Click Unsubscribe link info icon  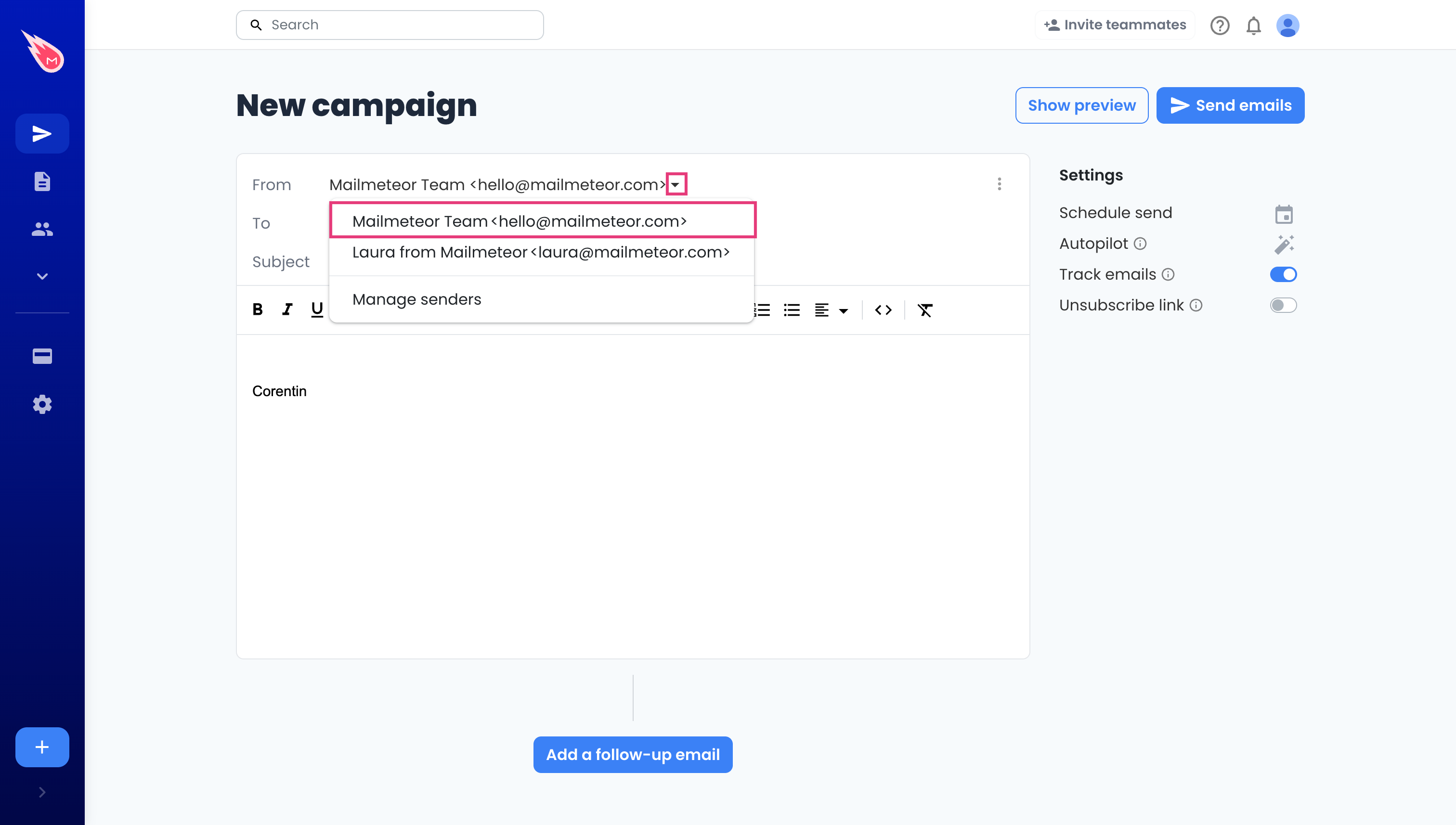click(x=1196, y=306)
